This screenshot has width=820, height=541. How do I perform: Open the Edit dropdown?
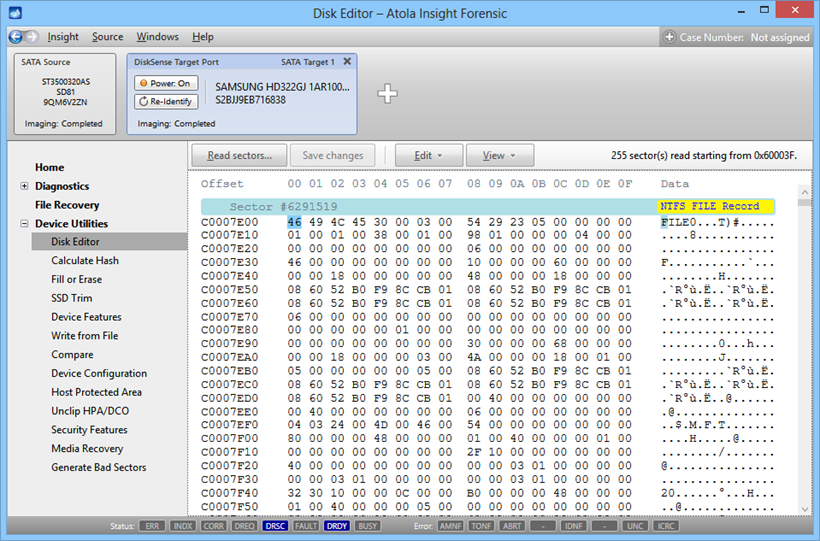click(x=429, y=155)
